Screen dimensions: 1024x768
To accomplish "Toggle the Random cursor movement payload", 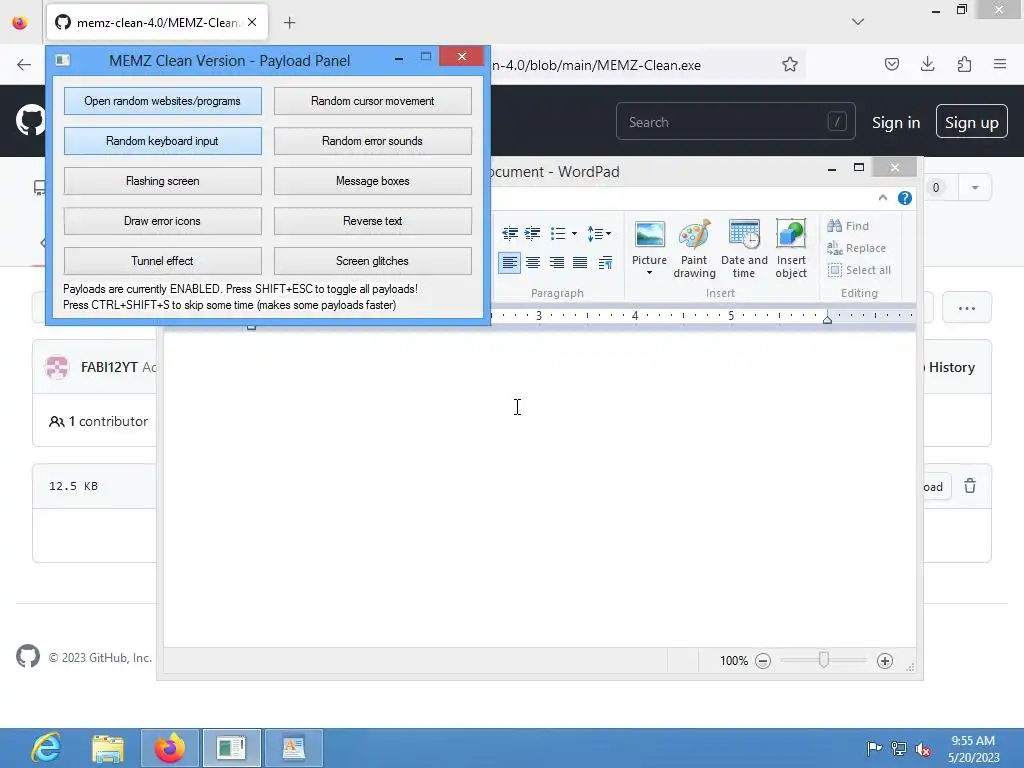I will [x=372, y=101].
